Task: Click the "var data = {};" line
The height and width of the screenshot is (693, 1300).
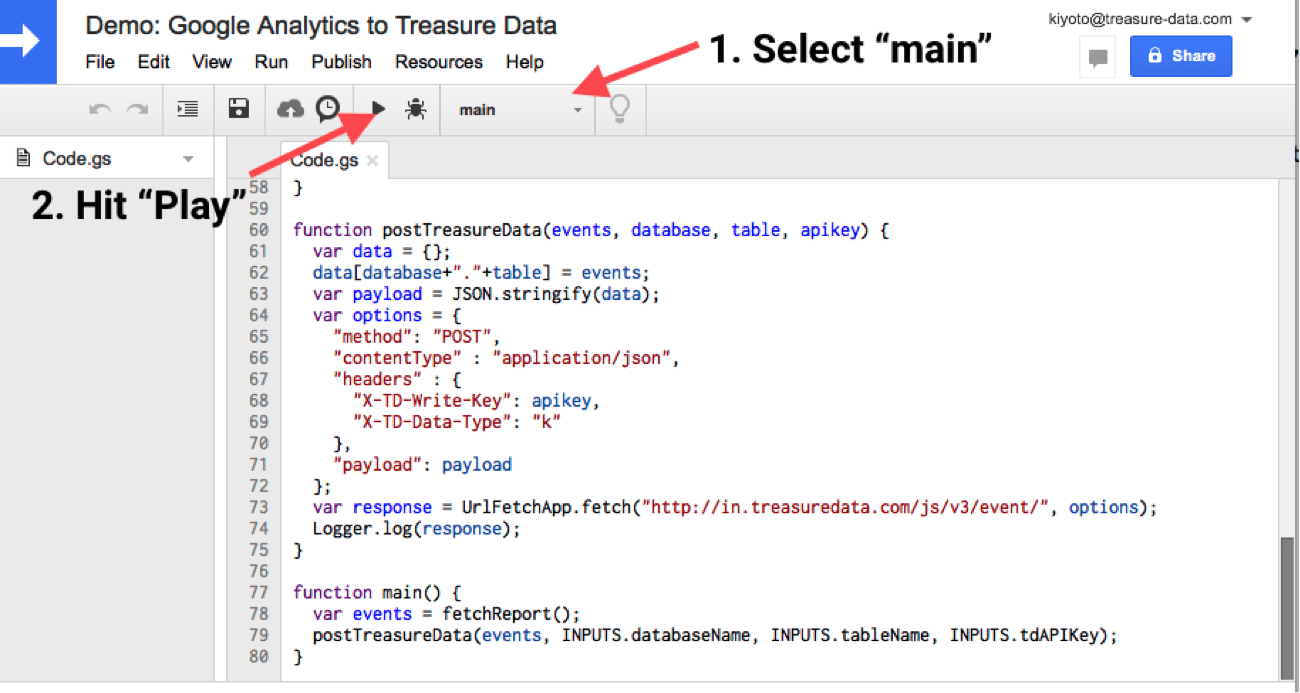Action: point(382,252)
